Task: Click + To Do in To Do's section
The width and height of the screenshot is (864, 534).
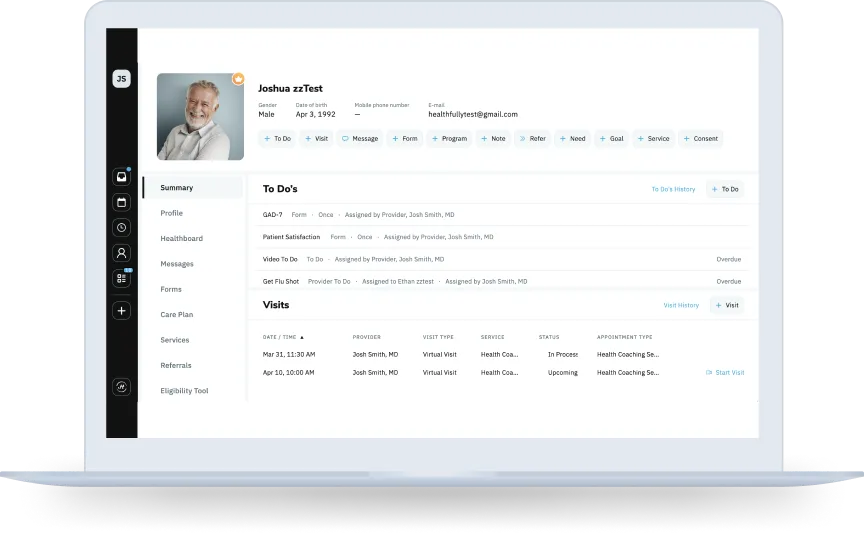Action: point(725,190)
